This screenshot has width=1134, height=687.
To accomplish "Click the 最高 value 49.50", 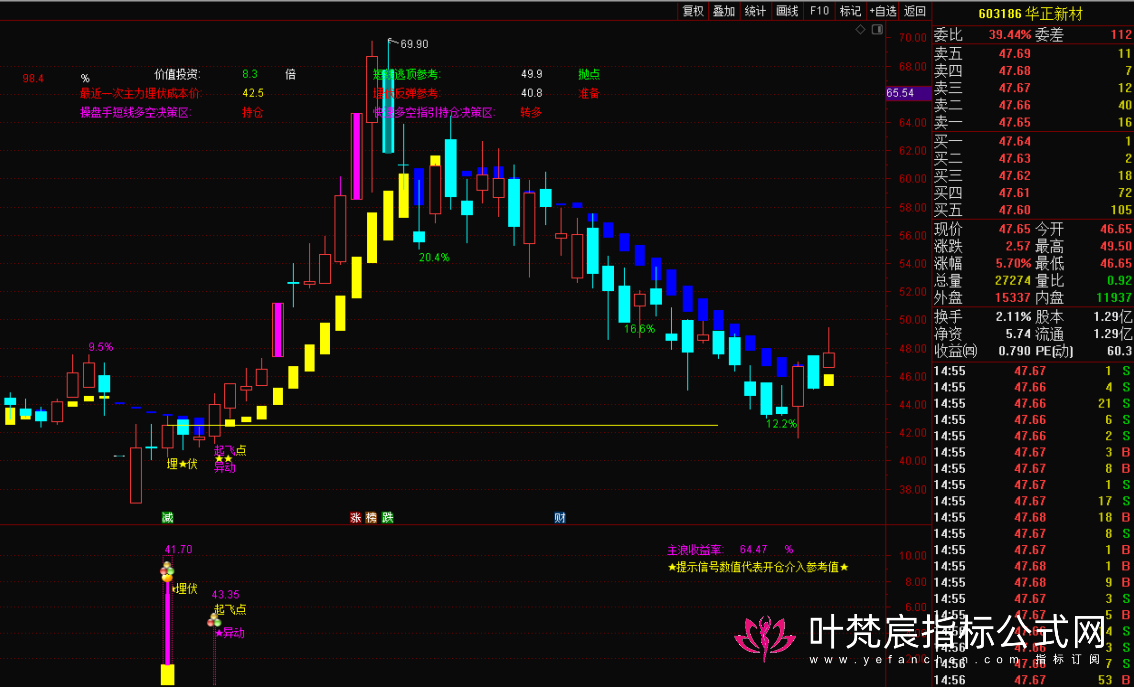I will pos(1116,247).
